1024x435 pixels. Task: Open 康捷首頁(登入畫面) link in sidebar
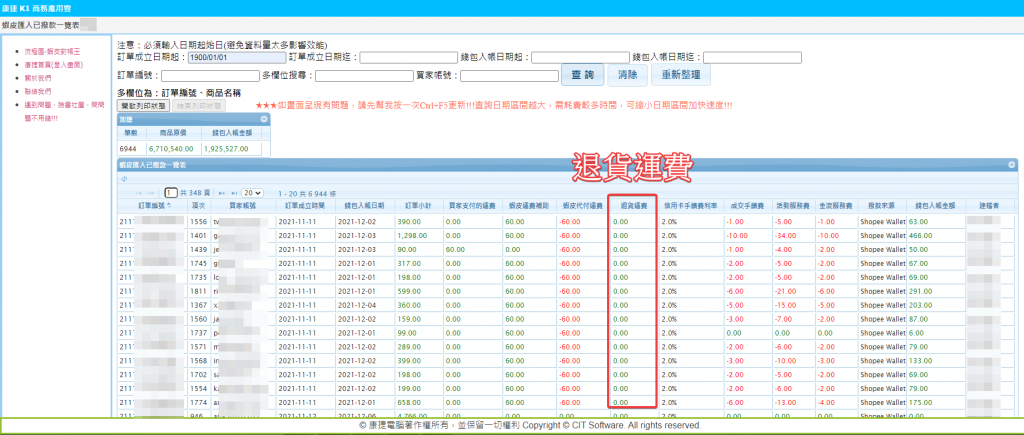click(x=54, y=63)
